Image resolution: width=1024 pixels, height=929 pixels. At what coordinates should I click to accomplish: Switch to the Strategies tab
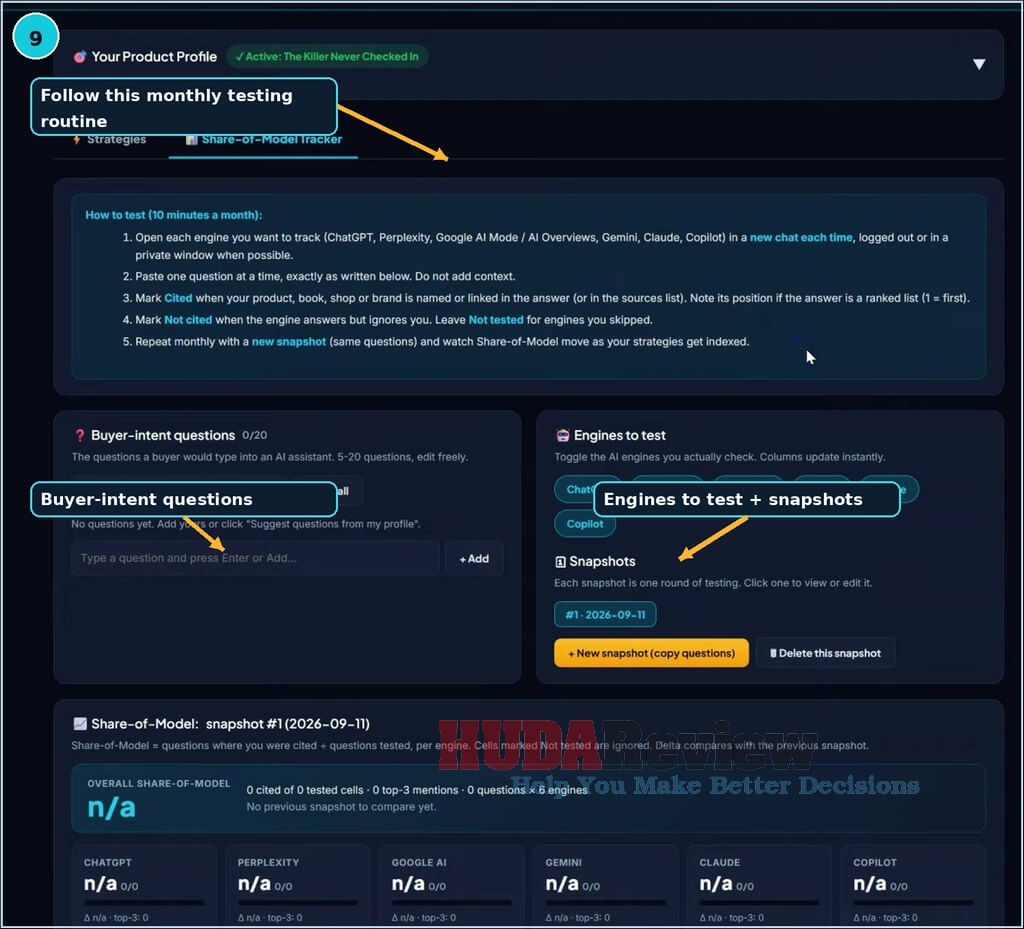[110, 140]
